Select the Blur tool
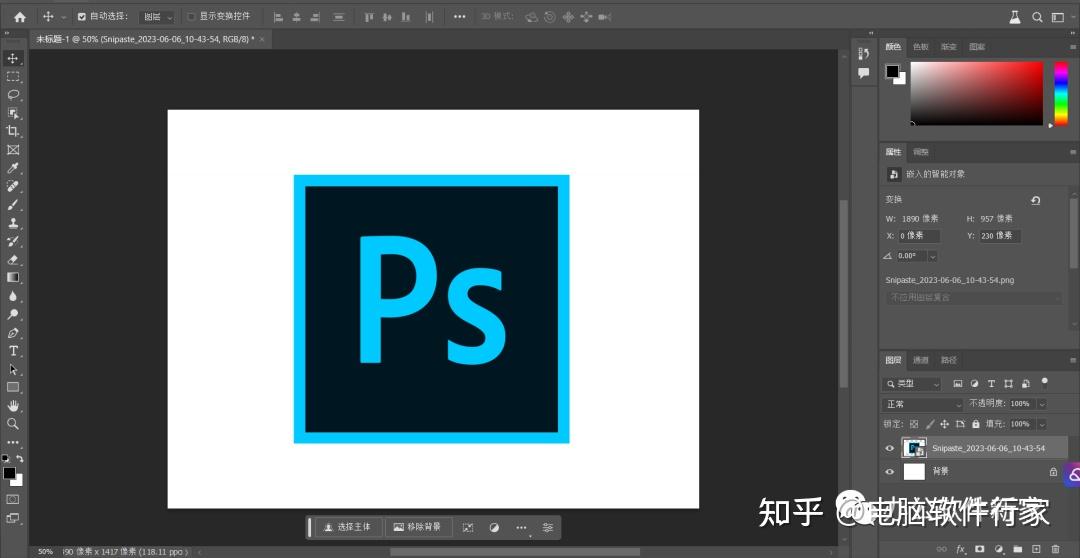The image size is (1080, 558). pos(12,296)
